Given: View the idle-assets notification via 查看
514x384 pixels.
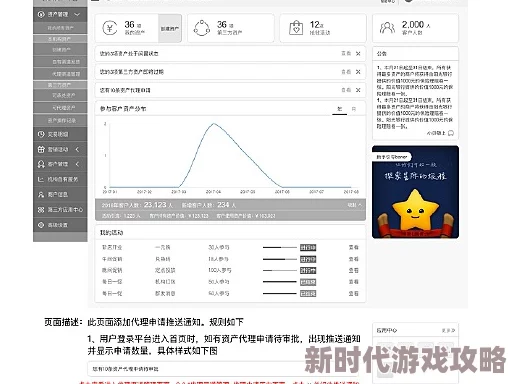Looking at the screenshot, I should 346,53.
